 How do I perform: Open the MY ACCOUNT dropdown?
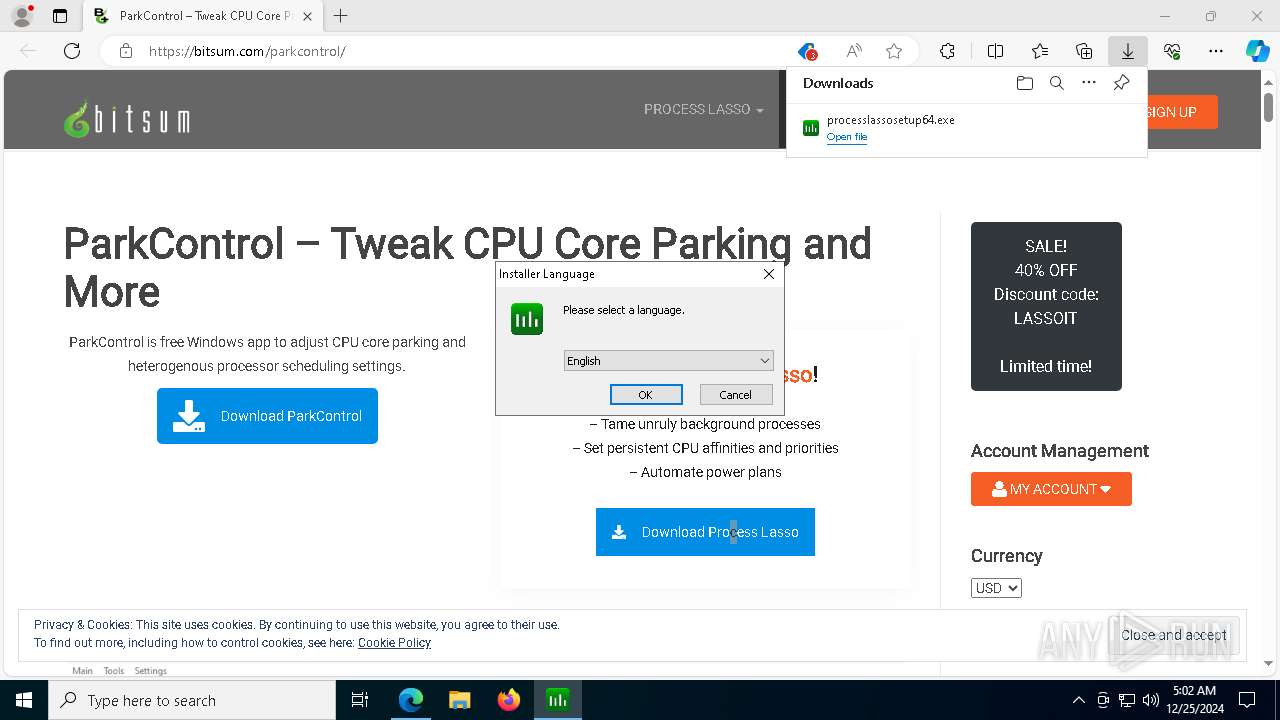pyautogui.click(x=1051, y=489)
